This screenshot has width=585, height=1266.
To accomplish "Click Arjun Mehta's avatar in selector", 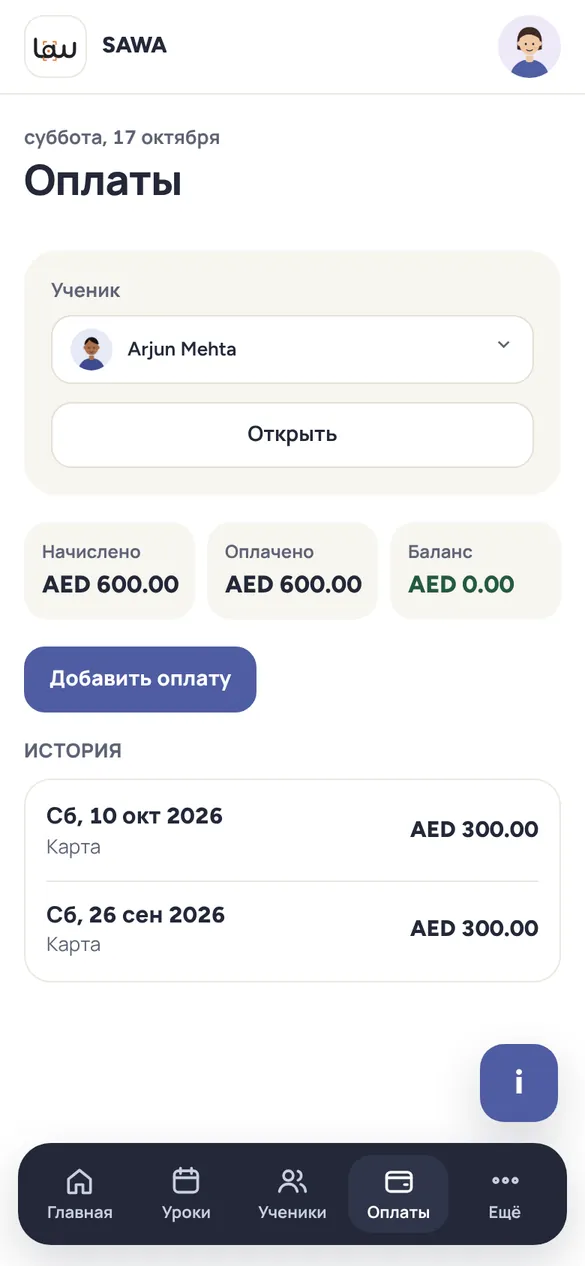I will click(x=92, y=349).
